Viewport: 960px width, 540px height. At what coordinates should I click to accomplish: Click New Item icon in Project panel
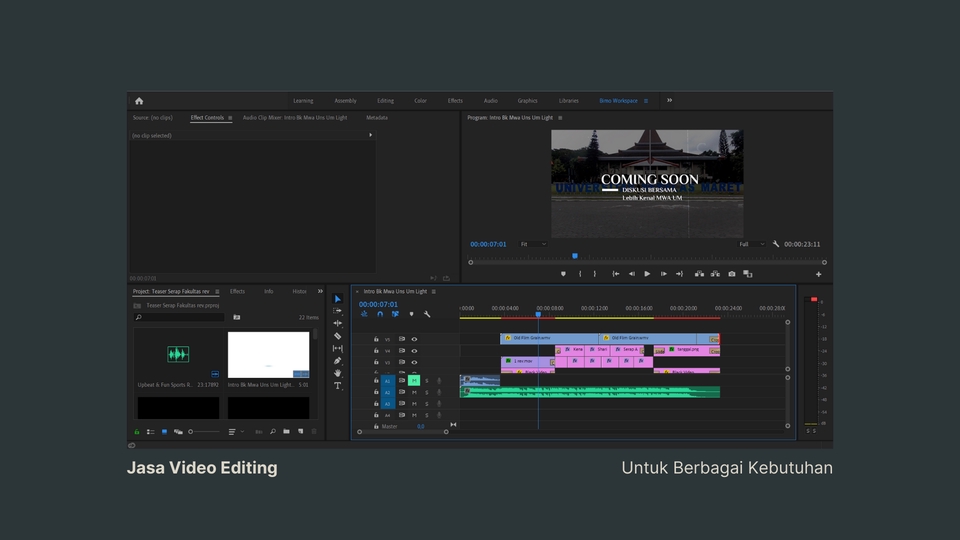tap(301, 432)
